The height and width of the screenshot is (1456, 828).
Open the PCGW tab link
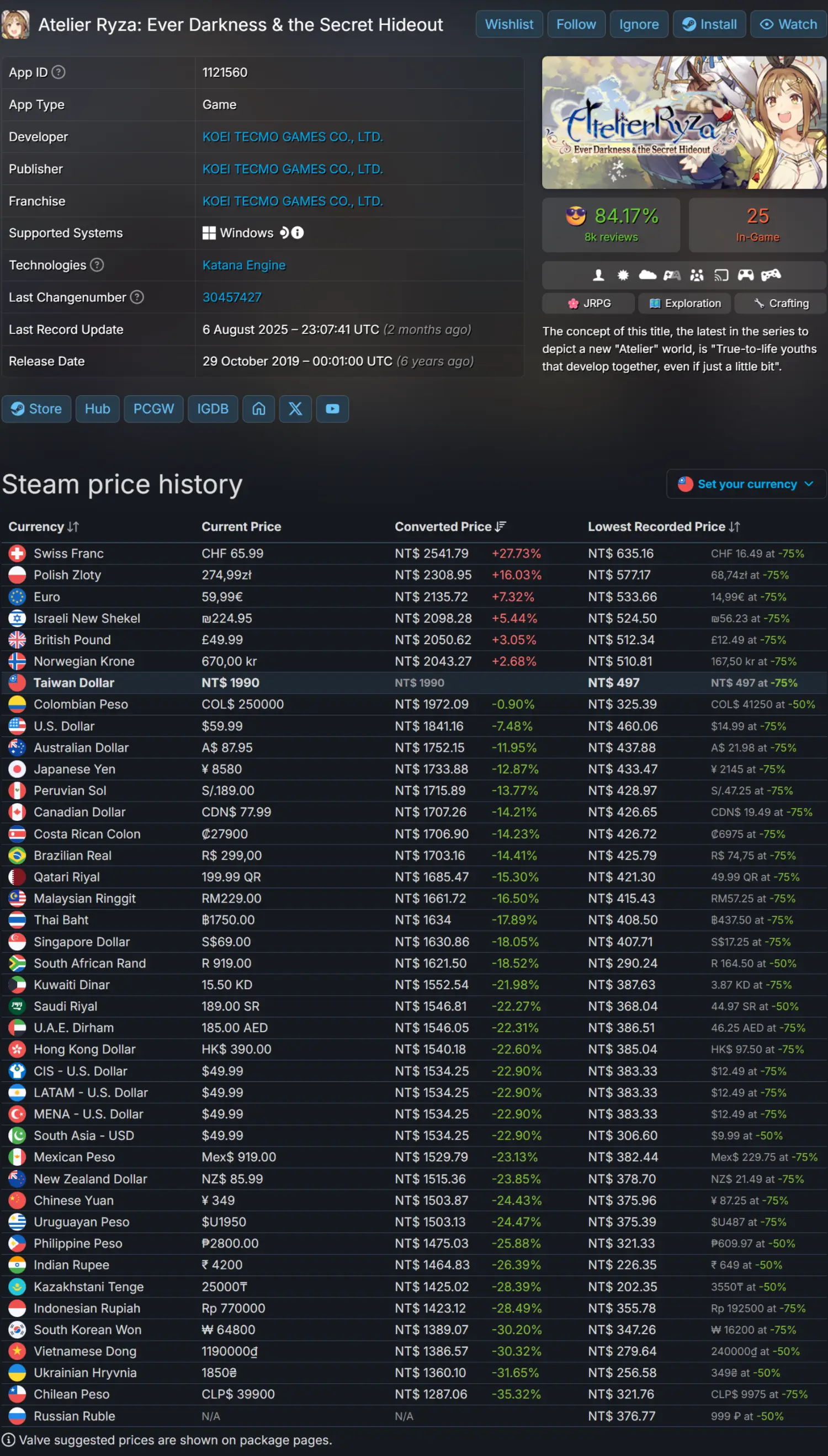[153, 409]
